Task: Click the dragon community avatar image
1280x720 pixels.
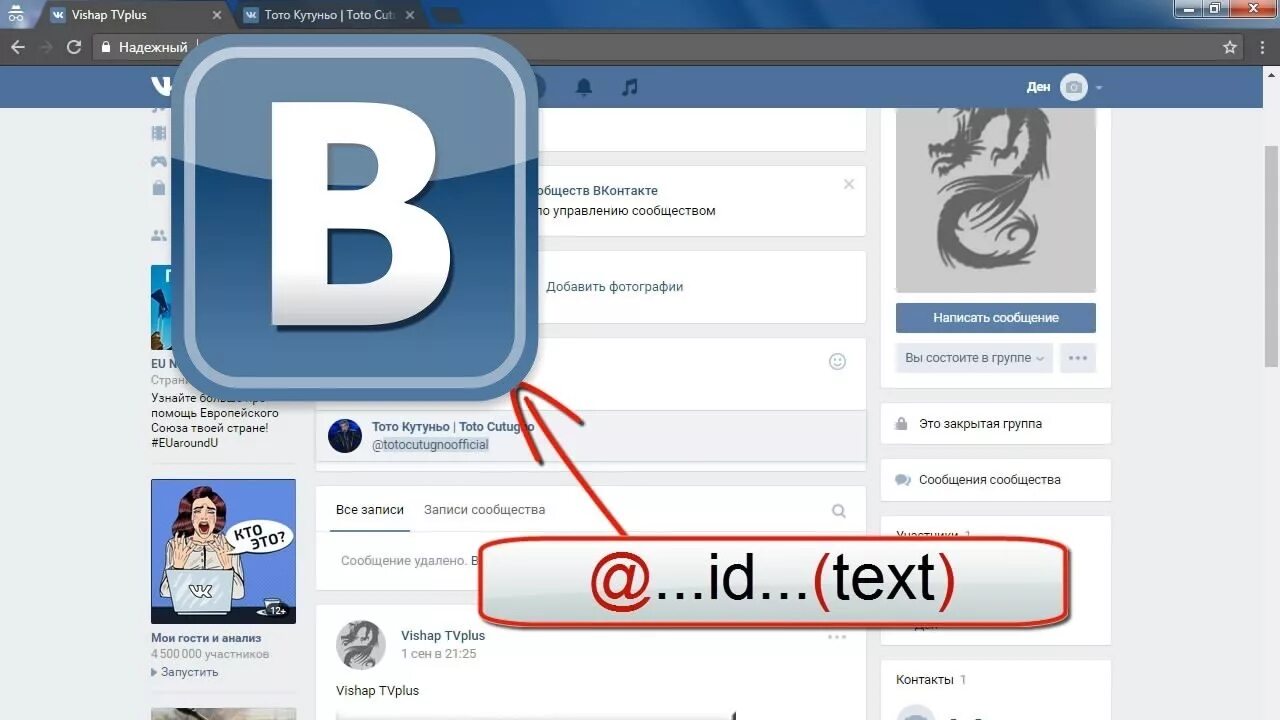Action: click(996, 200)
